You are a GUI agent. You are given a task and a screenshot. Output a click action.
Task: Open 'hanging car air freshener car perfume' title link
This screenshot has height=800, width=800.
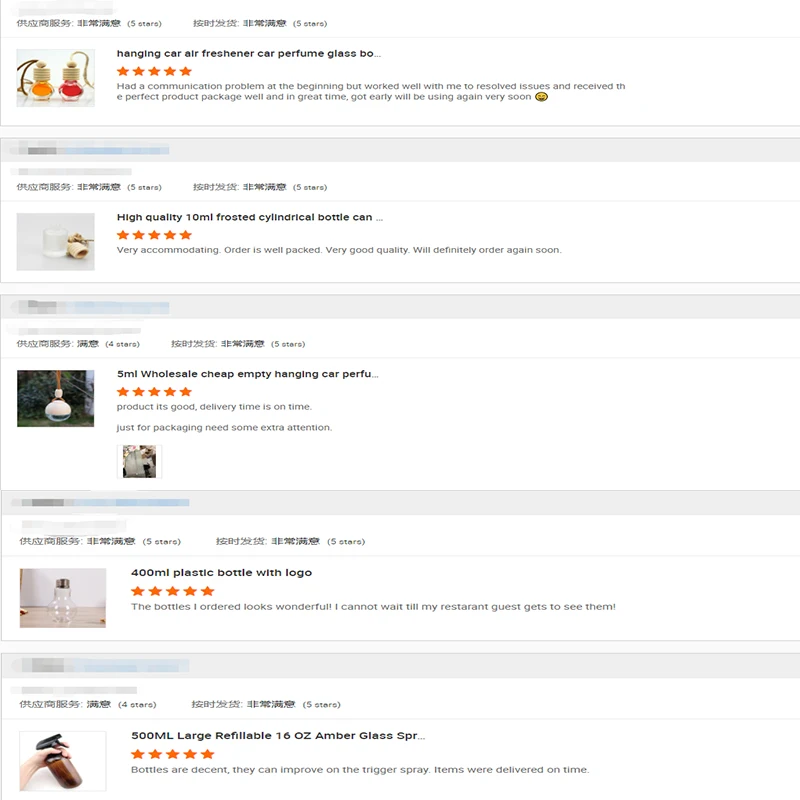click(248, 54)
